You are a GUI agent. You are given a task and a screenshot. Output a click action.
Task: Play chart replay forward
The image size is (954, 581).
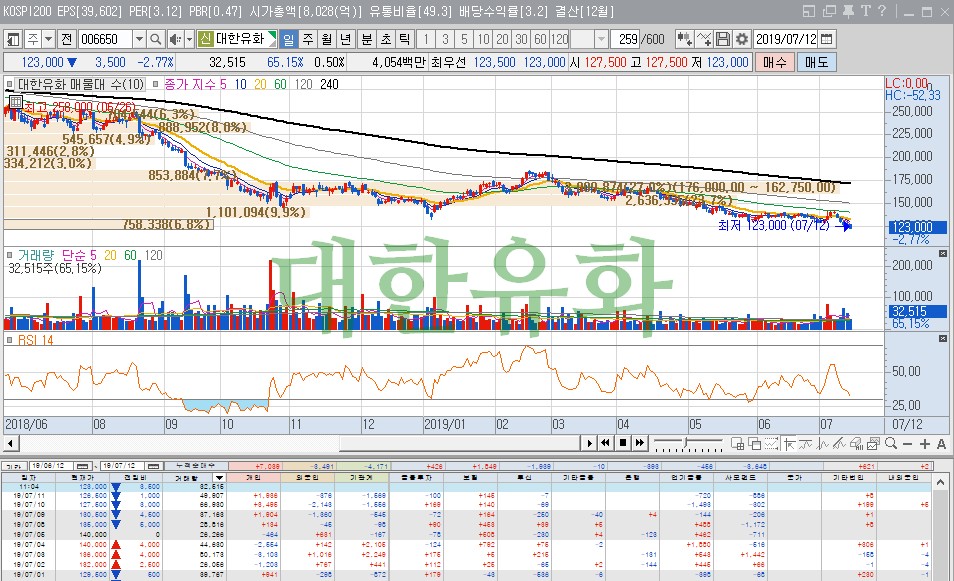tap(589, 443)
